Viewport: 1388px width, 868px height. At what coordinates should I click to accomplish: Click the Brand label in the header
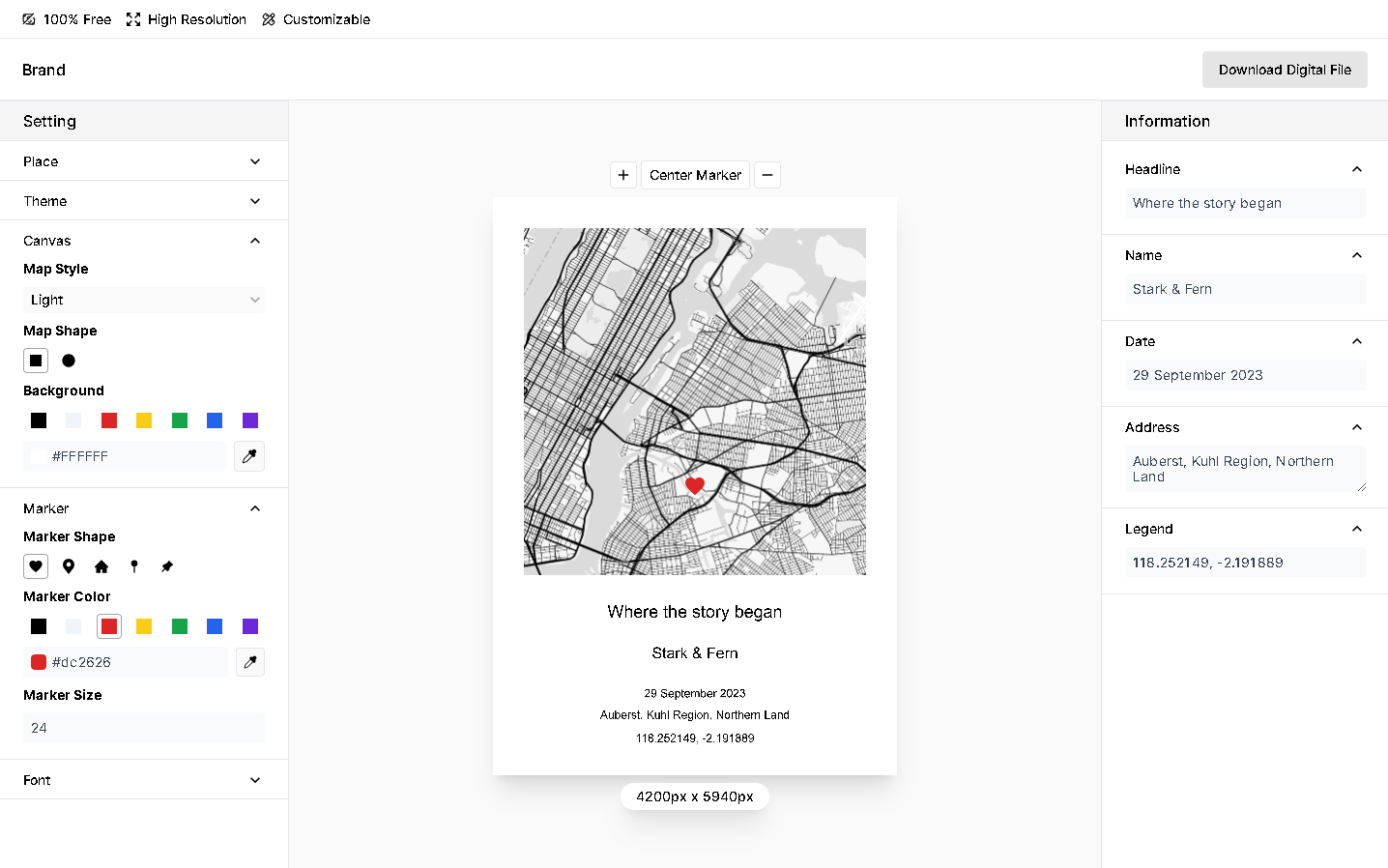tap(43, 70)
